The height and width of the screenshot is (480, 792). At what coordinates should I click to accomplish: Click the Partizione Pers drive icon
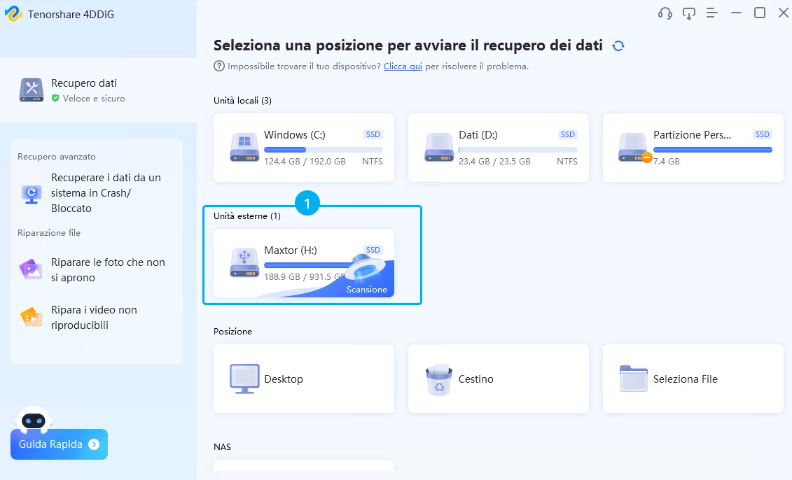pyautogui.click(x=633, y=147)
